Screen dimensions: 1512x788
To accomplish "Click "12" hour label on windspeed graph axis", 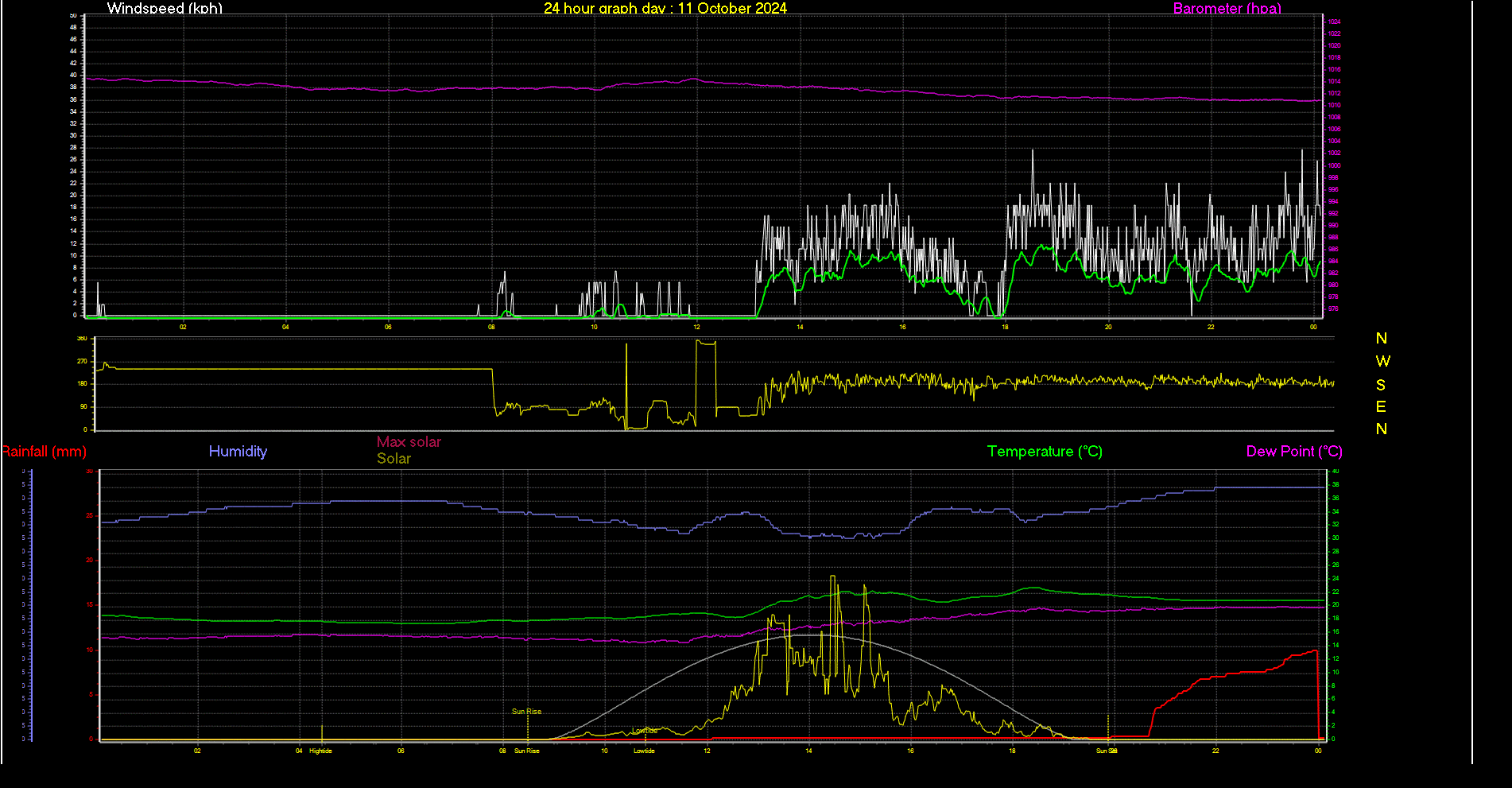I will [696, 327].
